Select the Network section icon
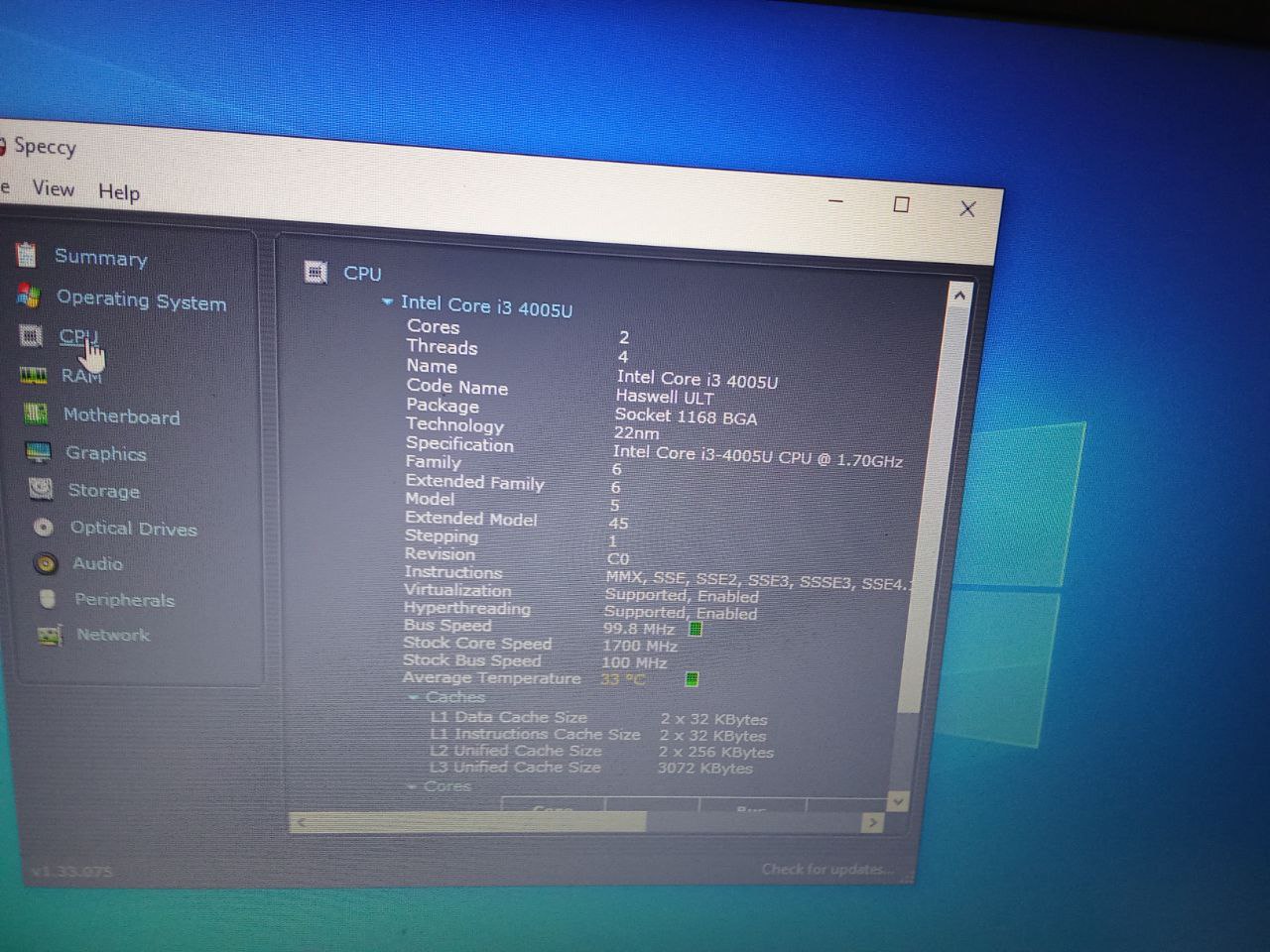Screen dimensions: 1270x952 [50, 635]
